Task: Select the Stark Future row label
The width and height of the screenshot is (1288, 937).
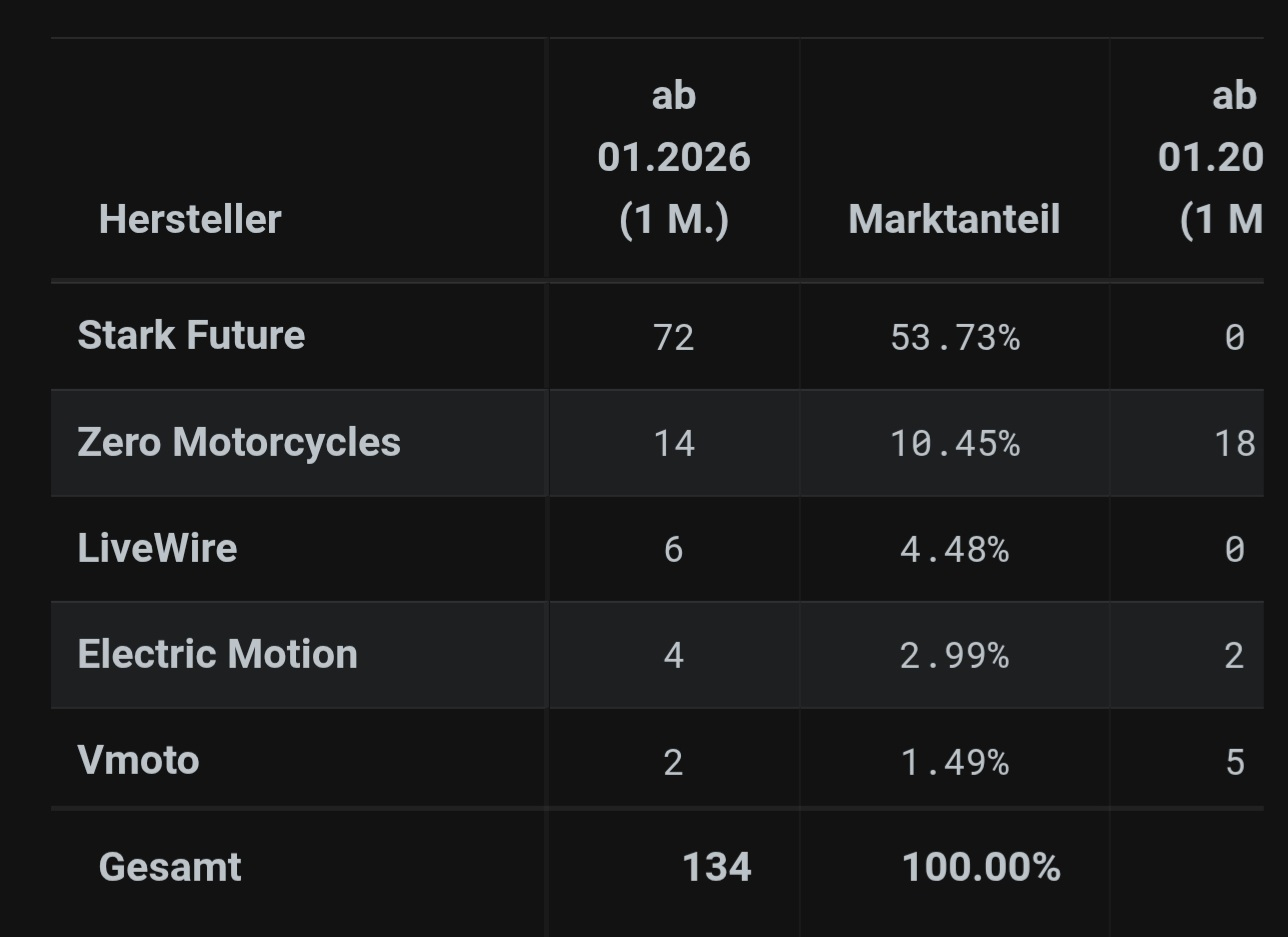Action: coord(191,335)
